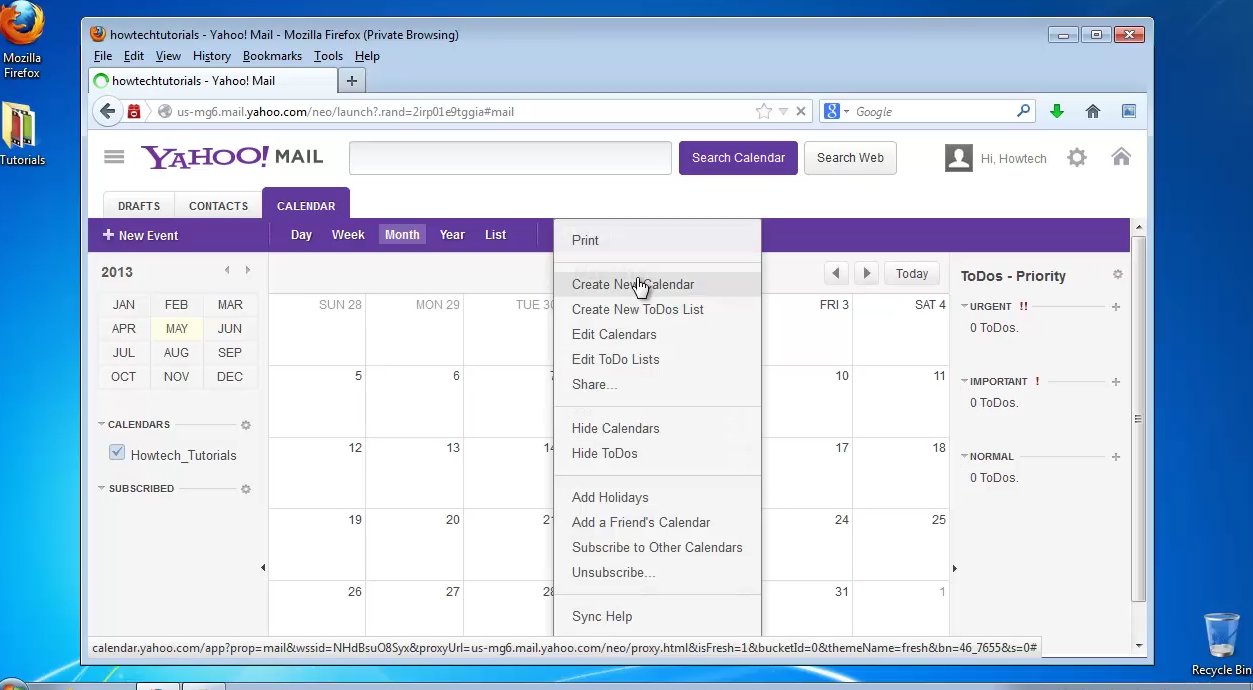
Task: Click the Howtech profile avatar icon
Action: click(959, 158)
